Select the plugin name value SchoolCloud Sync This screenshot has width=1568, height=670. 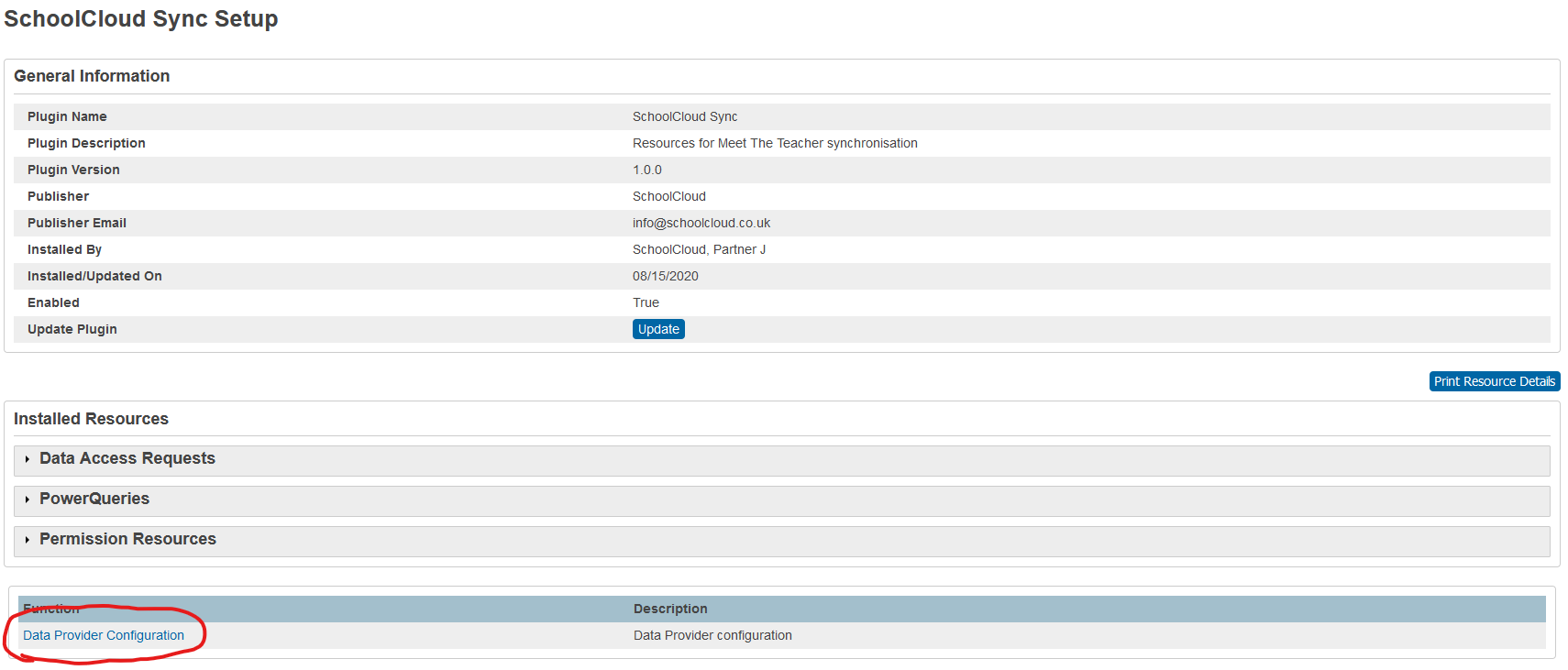pyautogui.click(x=685, y=116)
